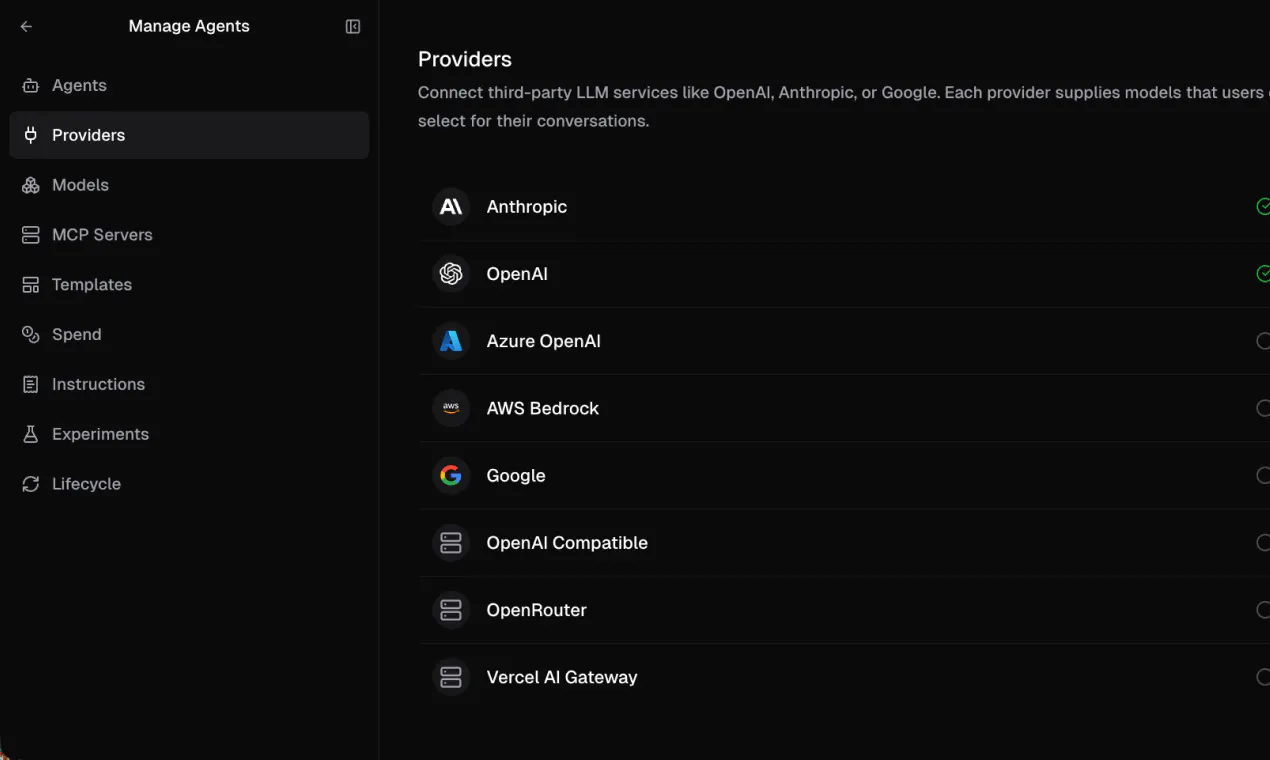Open the Lifecycle page
The height and width of the screenshot is (760, 1270).
[x=189, y=484]
